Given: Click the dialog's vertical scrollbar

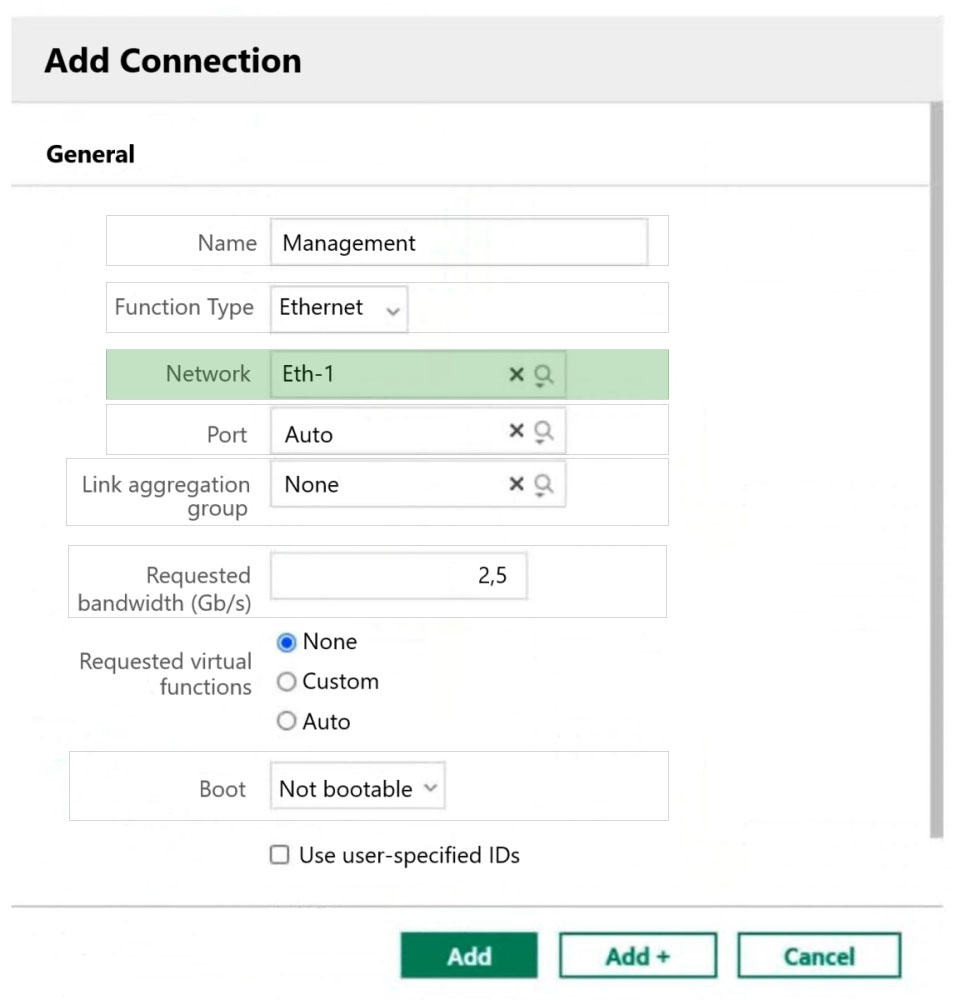Looking at the screenshot, I should pos(936,469).
